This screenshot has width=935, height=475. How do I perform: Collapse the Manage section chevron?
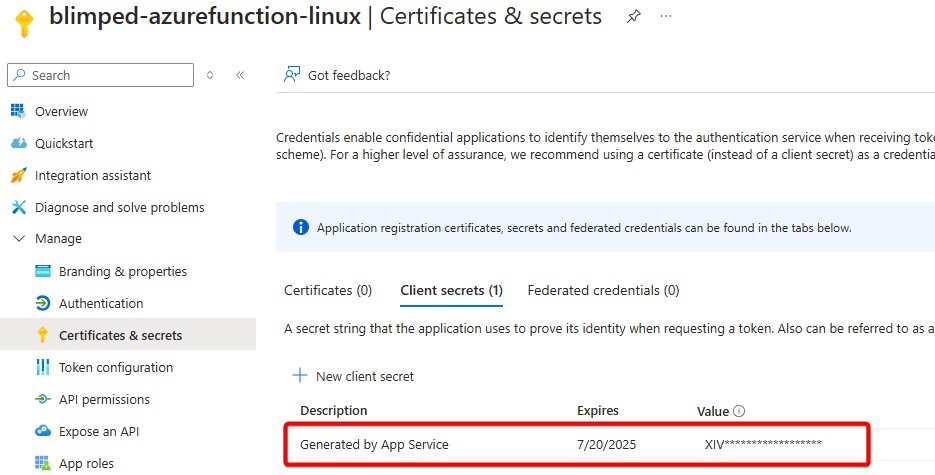19,238
